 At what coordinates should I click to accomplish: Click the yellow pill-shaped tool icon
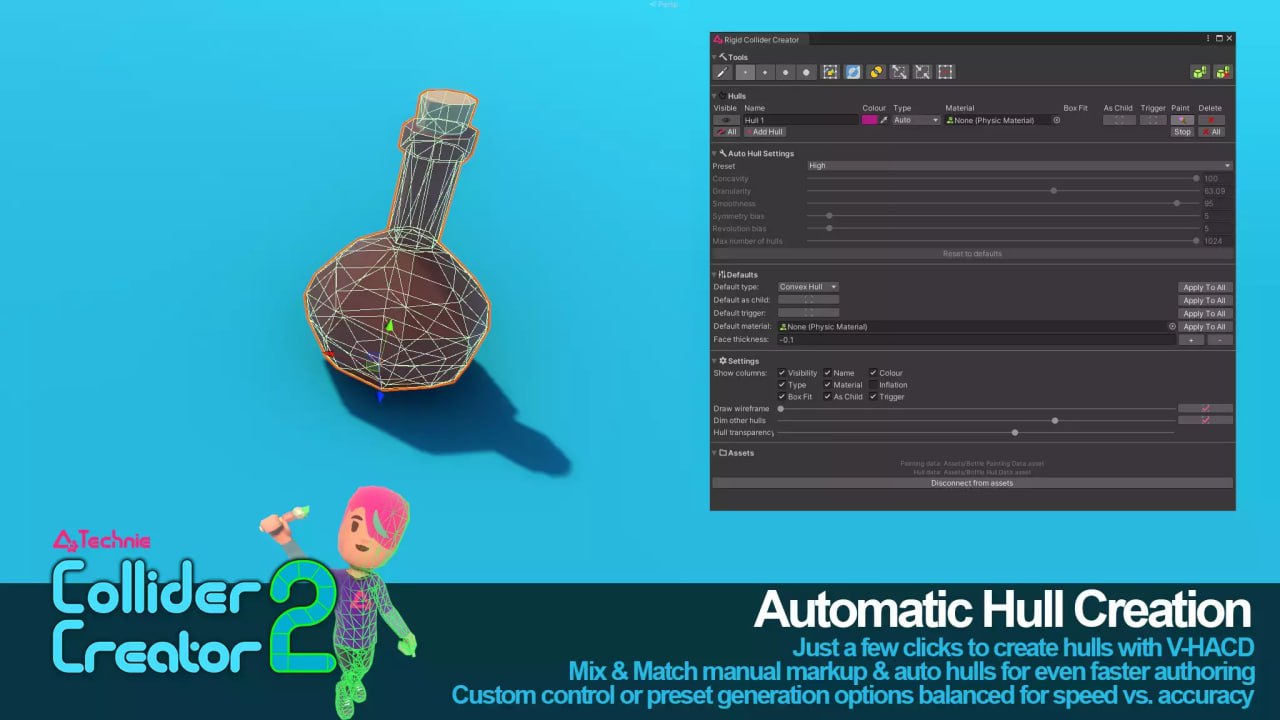[x=876, y=72]
